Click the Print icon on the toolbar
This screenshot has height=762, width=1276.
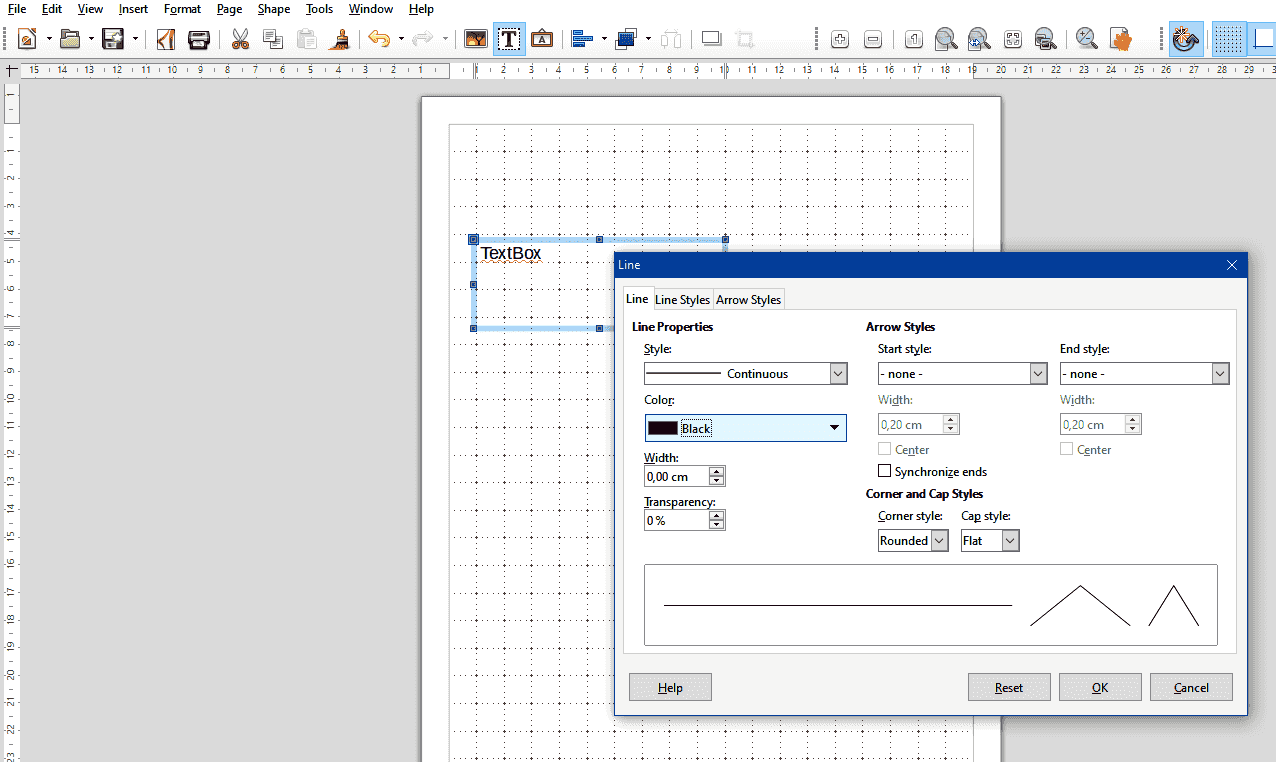coord(199,39)
